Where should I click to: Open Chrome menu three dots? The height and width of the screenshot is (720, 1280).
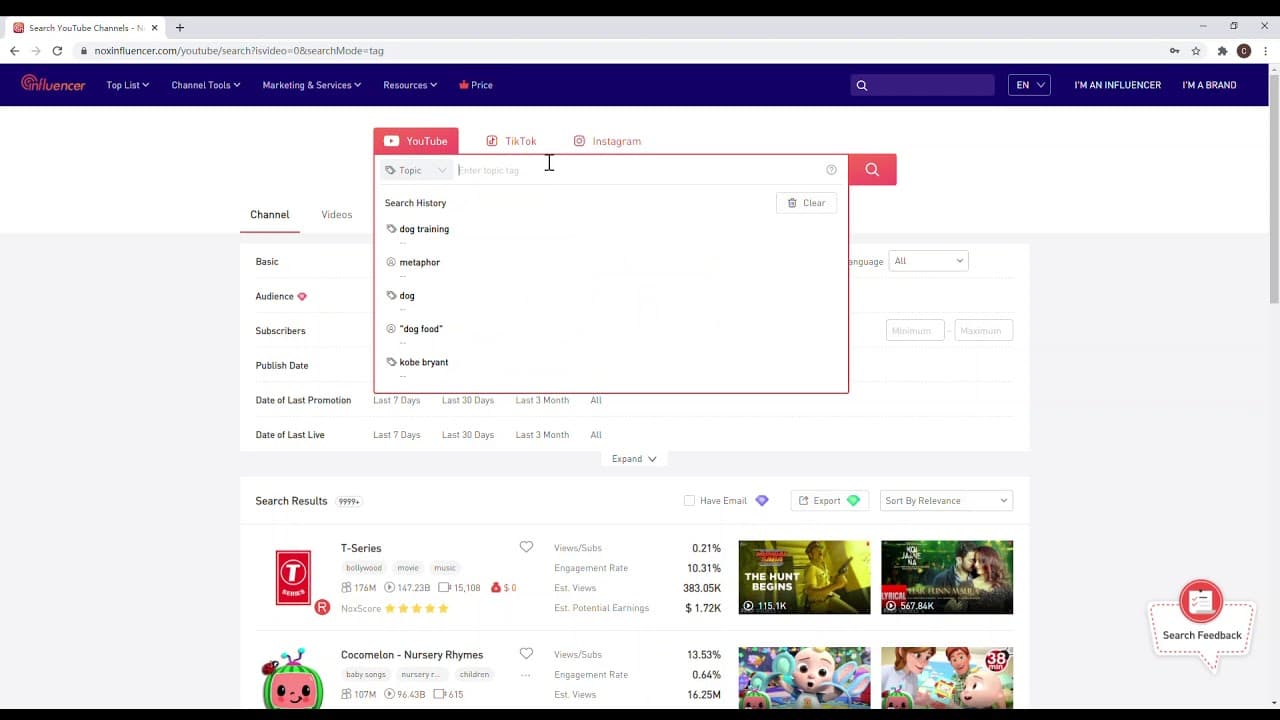coord(1265,51)
